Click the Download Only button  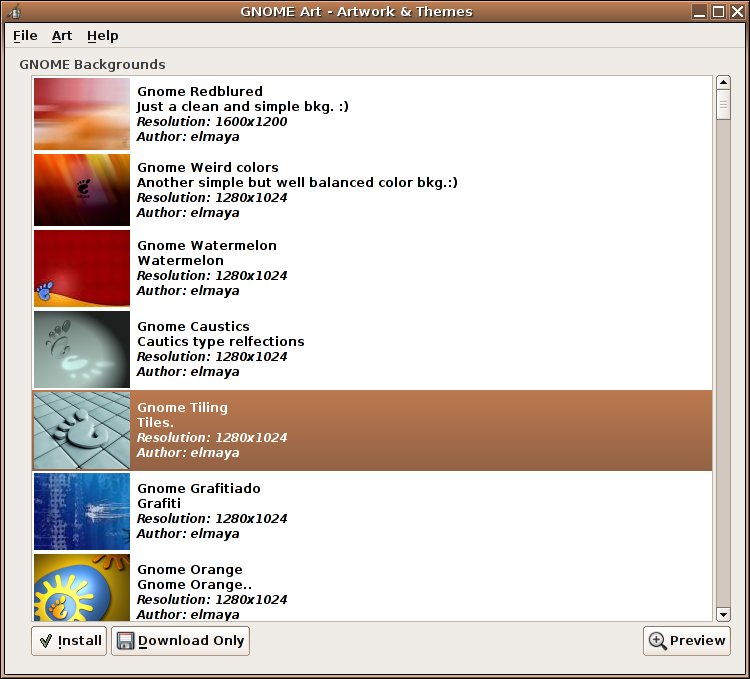[180, 641]
